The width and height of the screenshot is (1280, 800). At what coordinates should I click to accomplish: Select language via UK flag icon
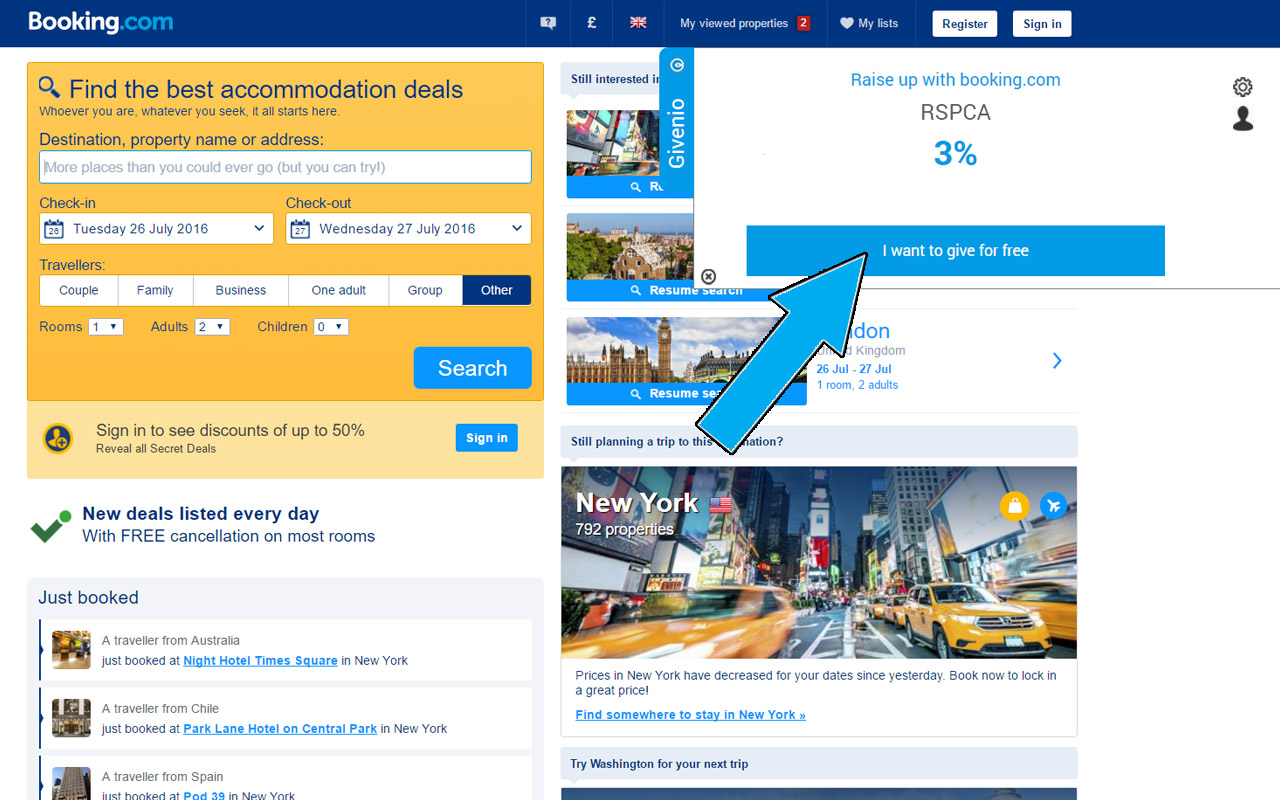point(638,22)
